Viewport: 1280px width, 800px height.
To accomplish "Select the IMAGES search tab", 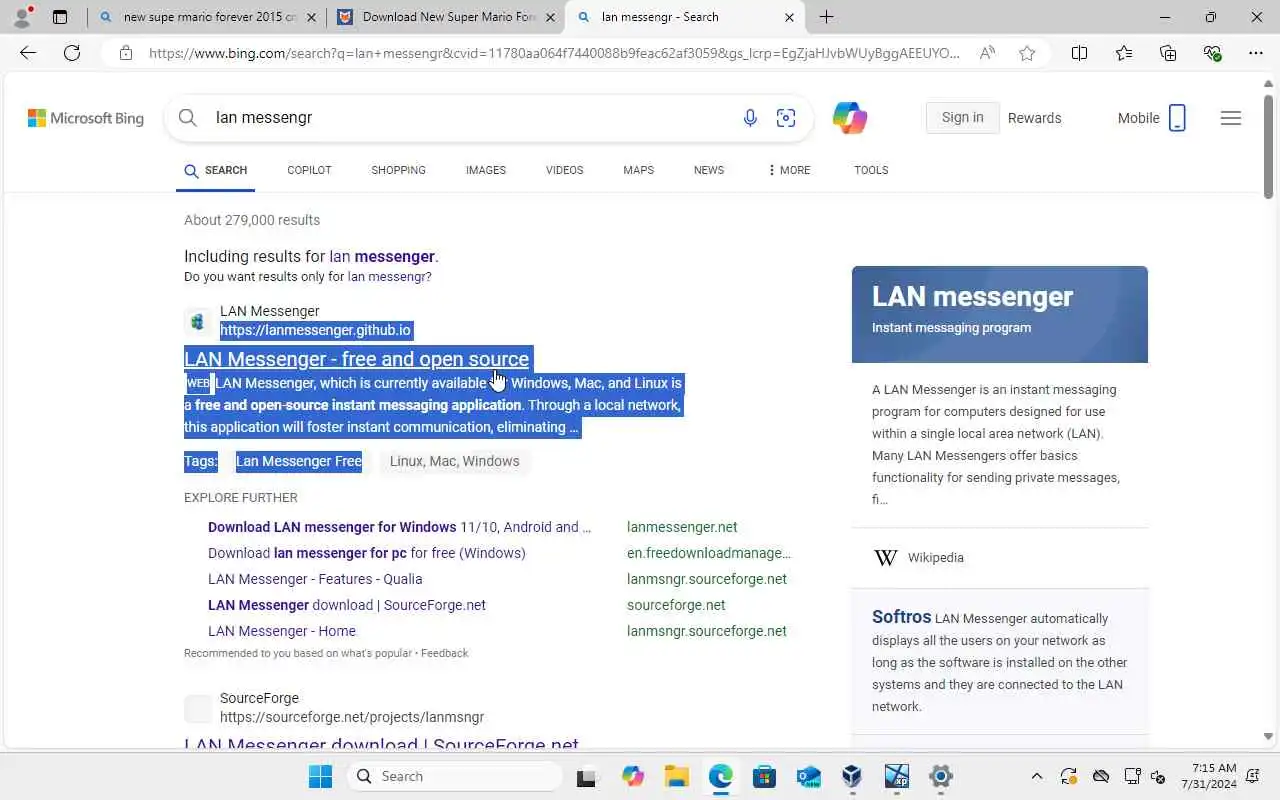I will click(486, 170).
